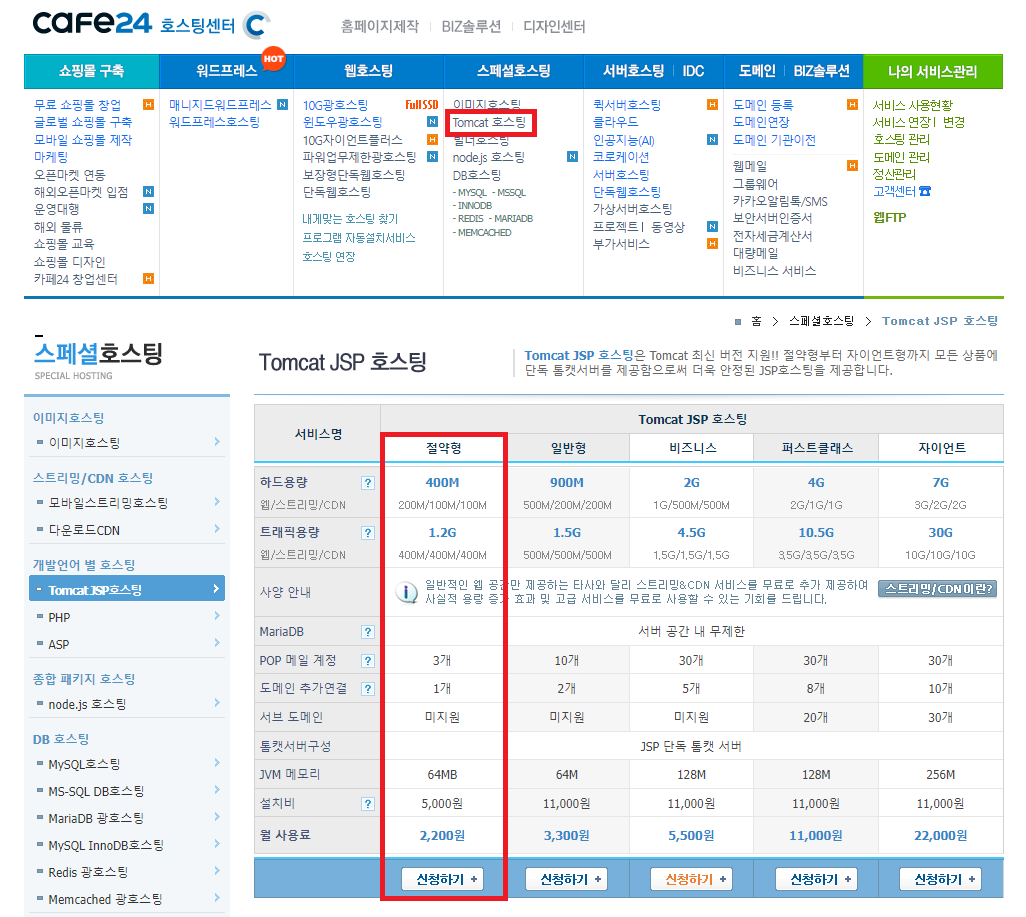Image resolution: width=1026 pixels, height=917 pixels.
Task: Click 신청하기 button for 절약형 plan
Action: [442, 879]
